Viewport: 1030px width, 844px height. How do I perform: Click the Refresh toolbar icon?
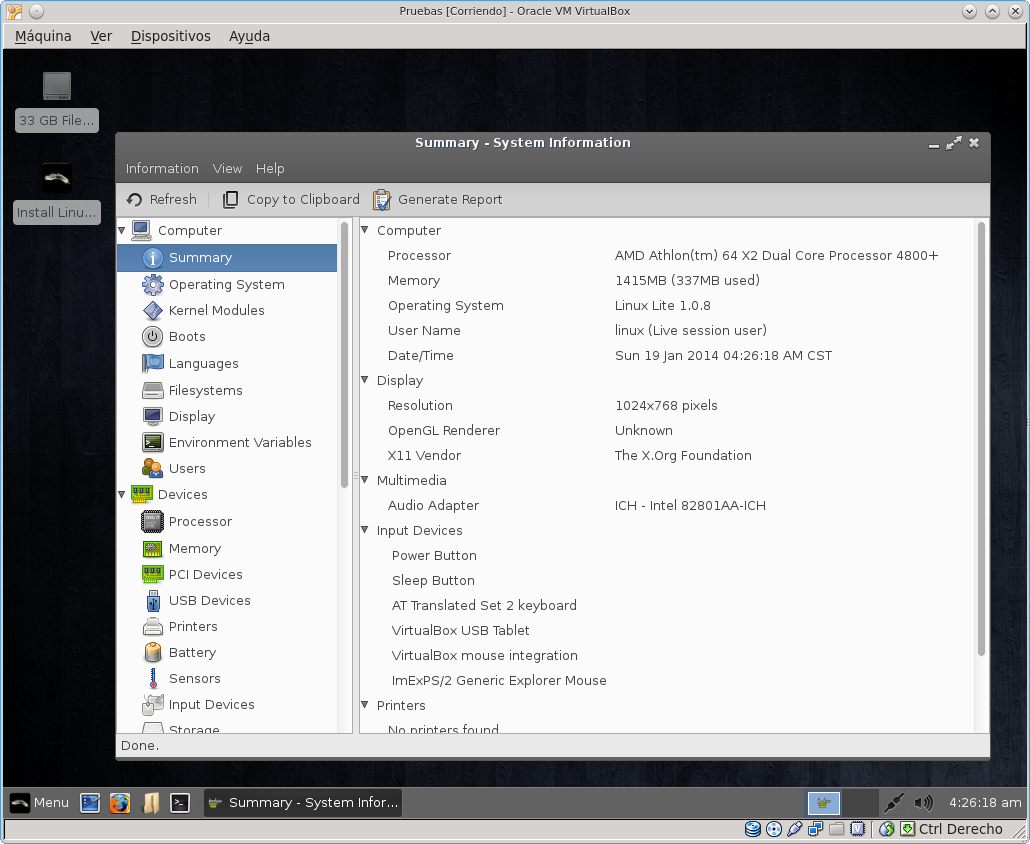[135, 200]
